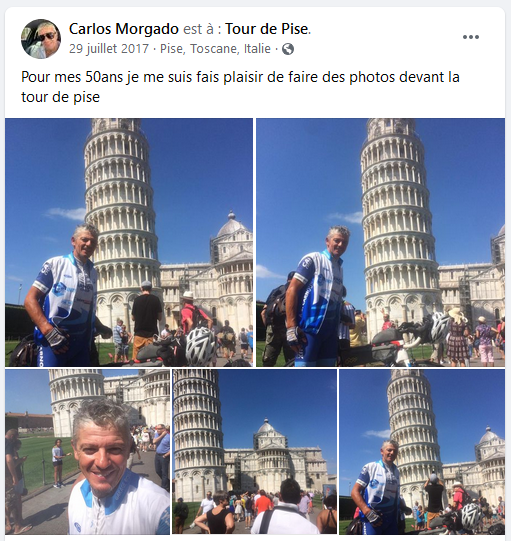Open the photo showing crowd and cathedral
The width and height of the screenshot is (511, 541).
255,452
